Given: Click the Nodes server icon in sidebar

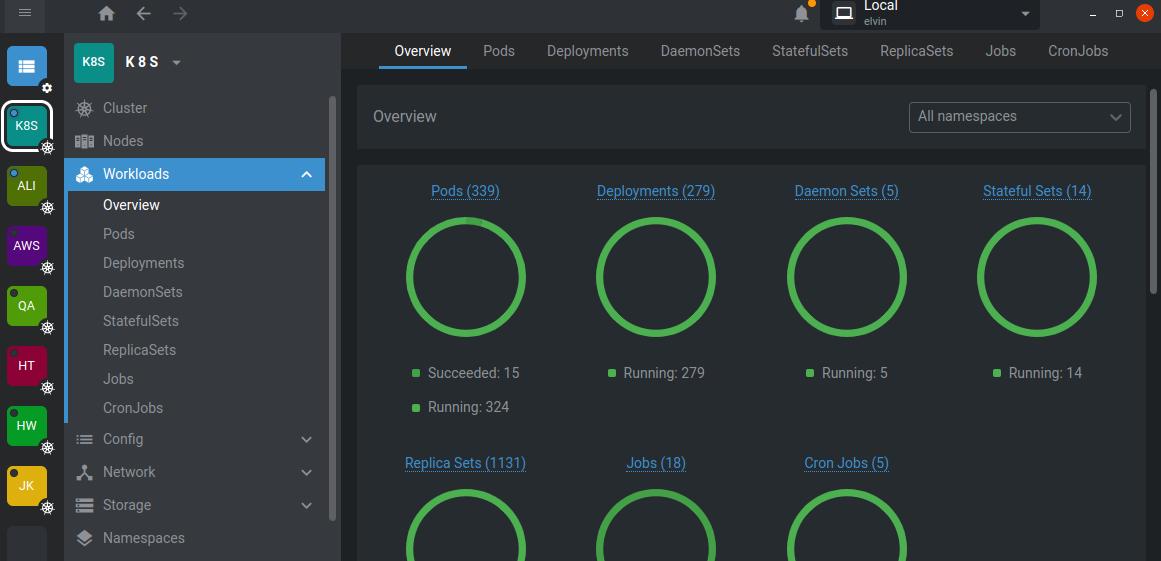Looking at the screenshot, I should click(x=84, y=141).
